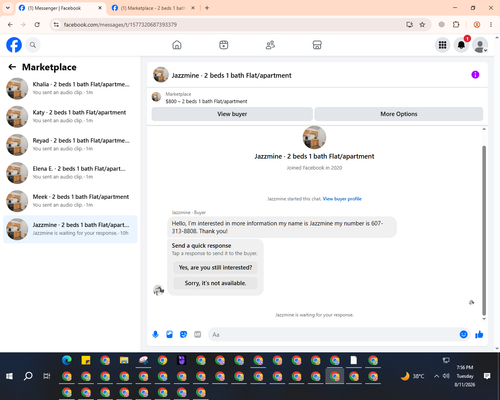The width and height of the screenshot is (500, 400).
Task: Click the address bar URL
Action: (120, 25)
